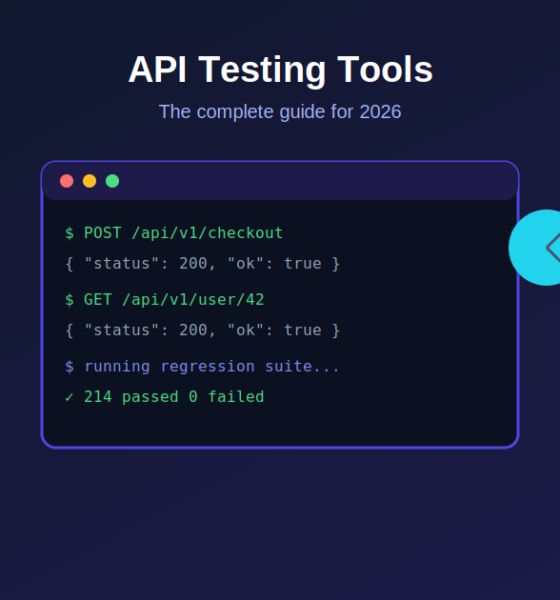
Task: Click the running regression suite text
Action: [211, 367]
